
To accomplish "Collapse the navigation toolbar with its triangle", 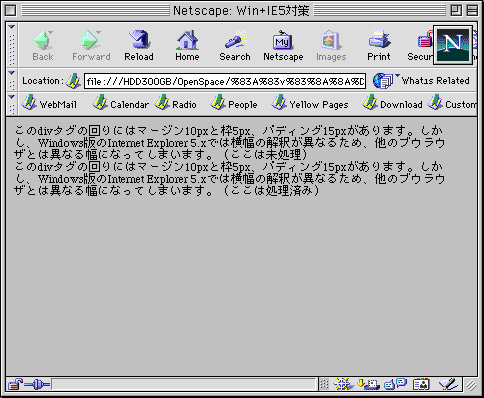I will (12, 27).
